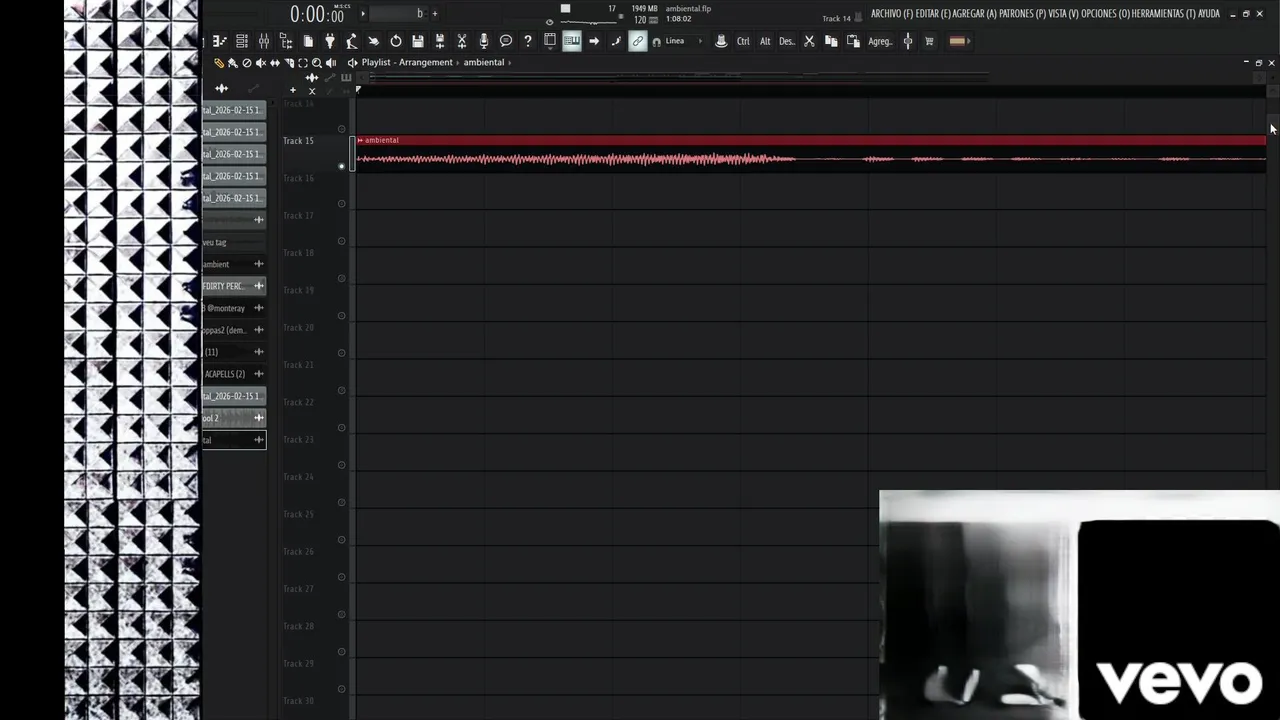
Task: Click the Agreg. button
Action: click(880, 41)
